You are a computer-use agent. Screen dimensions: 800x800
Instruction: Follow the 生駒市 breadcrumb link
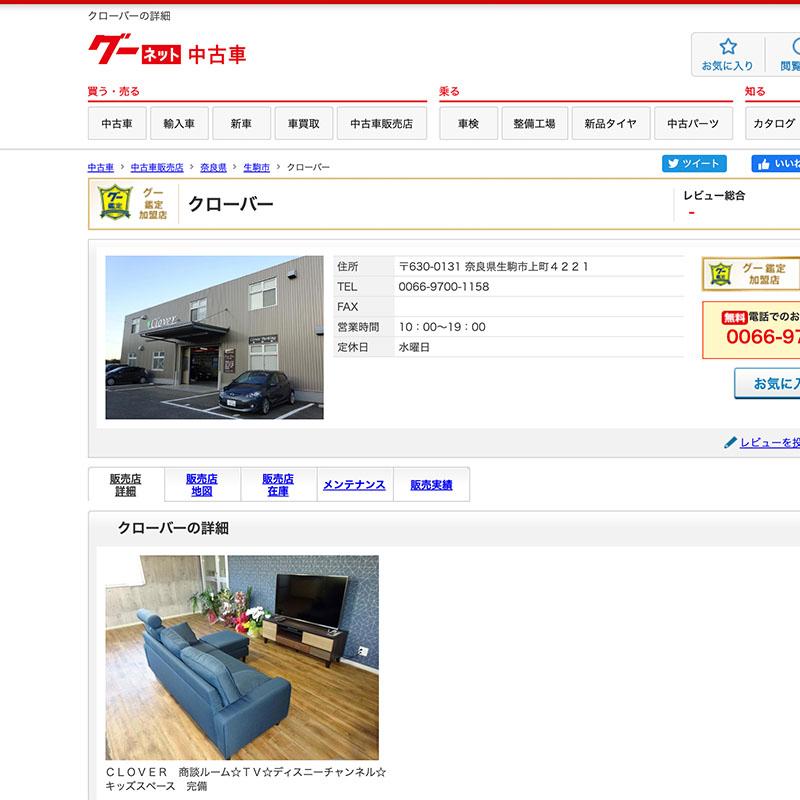click(x=257, y=167)
